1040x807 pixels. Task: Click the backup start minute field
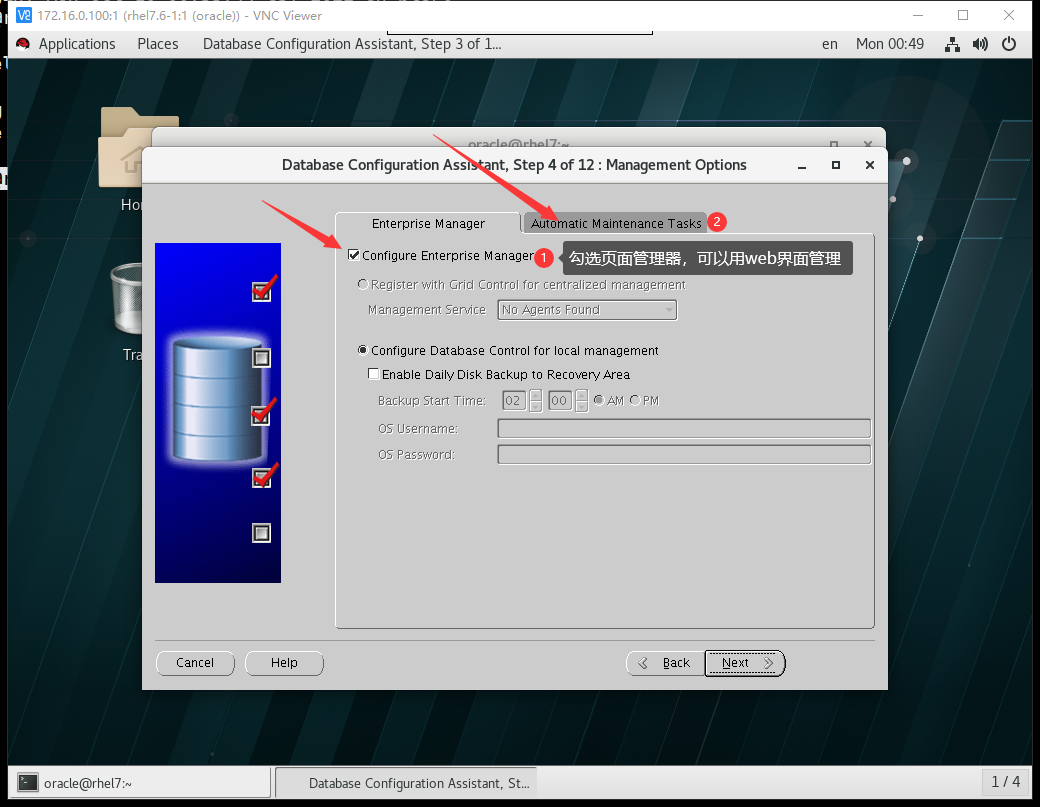560,401
